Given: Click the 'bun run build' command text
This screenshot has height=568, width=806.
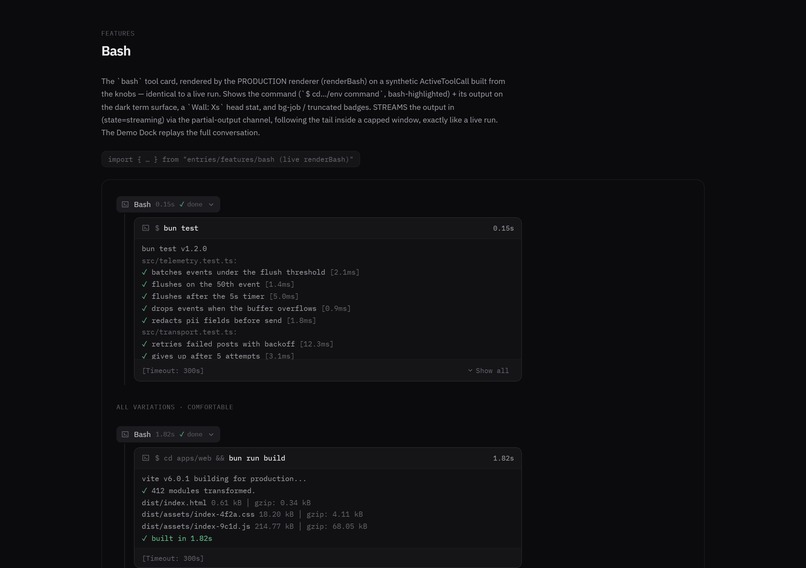Looking at the screenshot, I should point(257,458).
